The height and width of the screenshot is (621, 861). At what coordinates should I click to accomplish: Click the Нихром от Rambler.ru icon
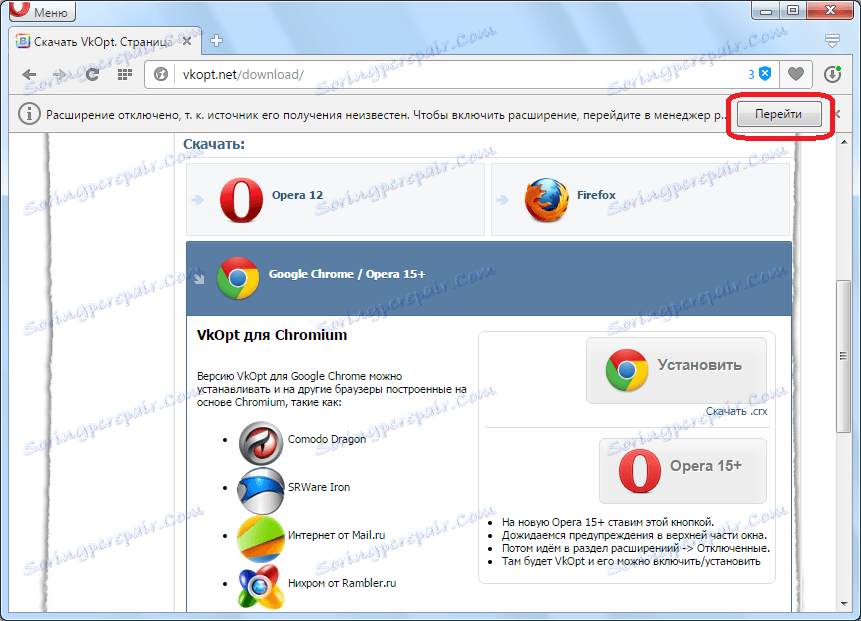coord(261,586)
